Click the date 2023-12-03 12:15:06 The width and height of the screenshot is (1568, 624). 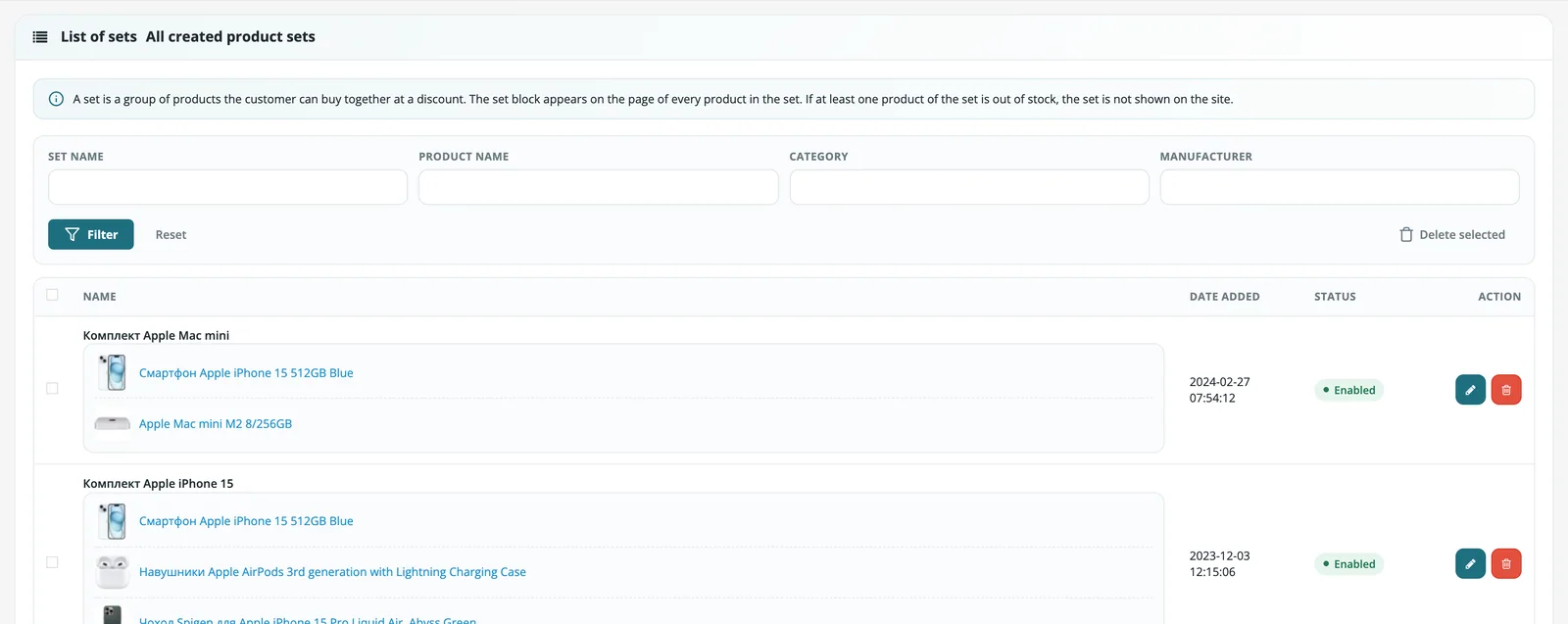(x=1220, y=564)
